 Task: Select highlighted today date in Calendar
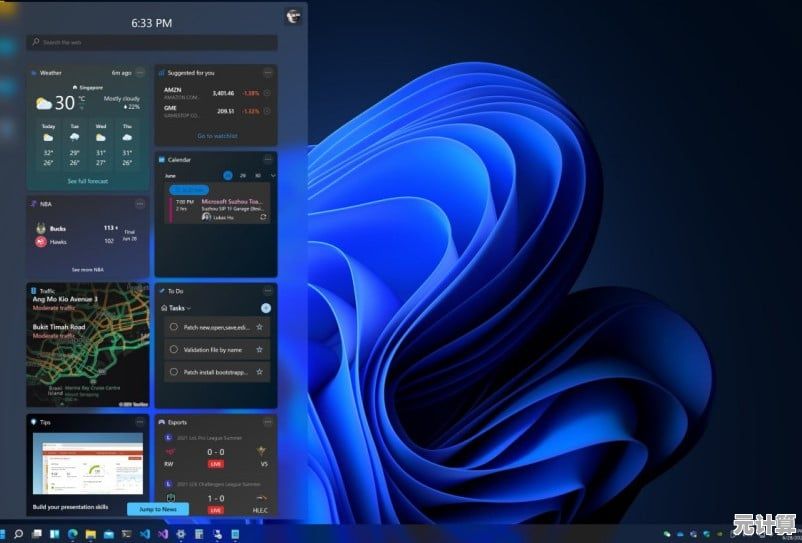pos(228,175)
